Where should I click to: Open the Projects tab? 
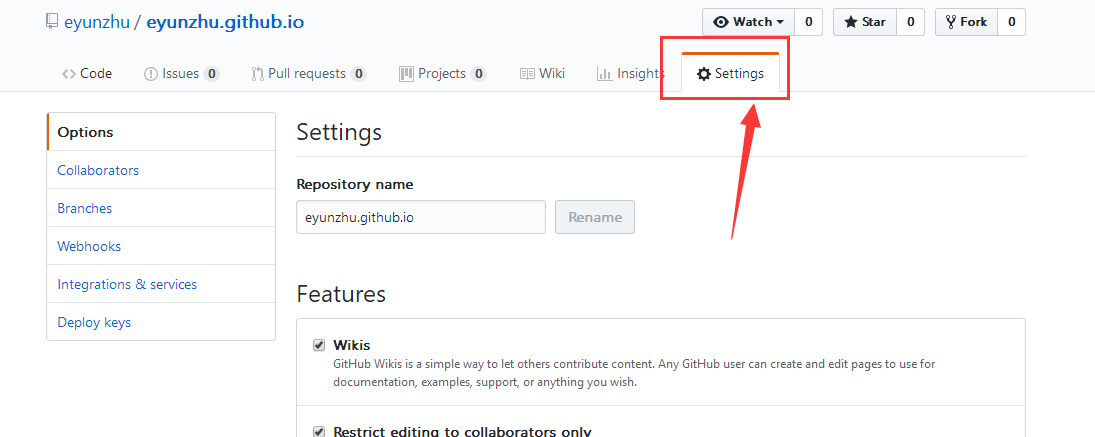(x=443, y=73)
